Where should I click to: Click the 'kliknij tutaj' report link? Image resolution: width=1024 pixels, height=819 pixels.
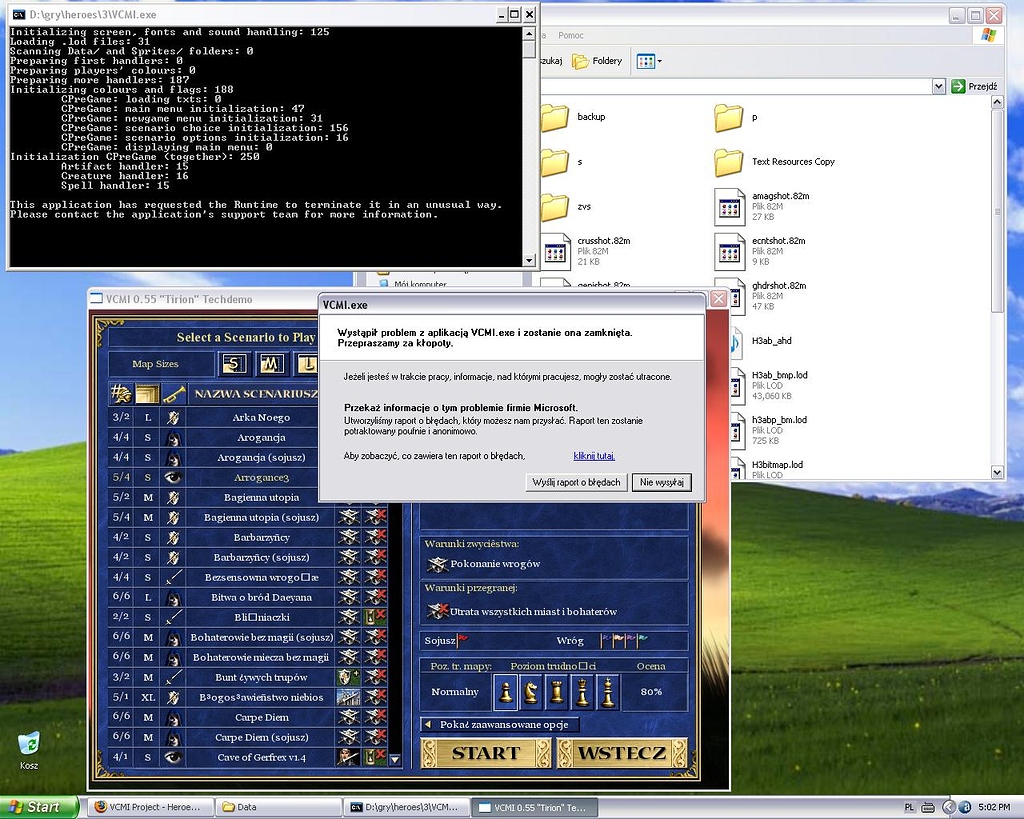[x=594, y=456]
